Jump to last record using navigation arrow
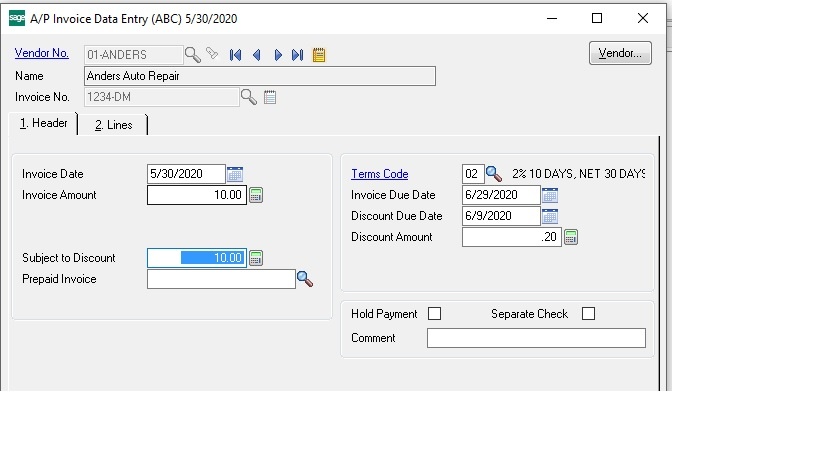This screenshot has width=819, height=460. tap(297, 55)
